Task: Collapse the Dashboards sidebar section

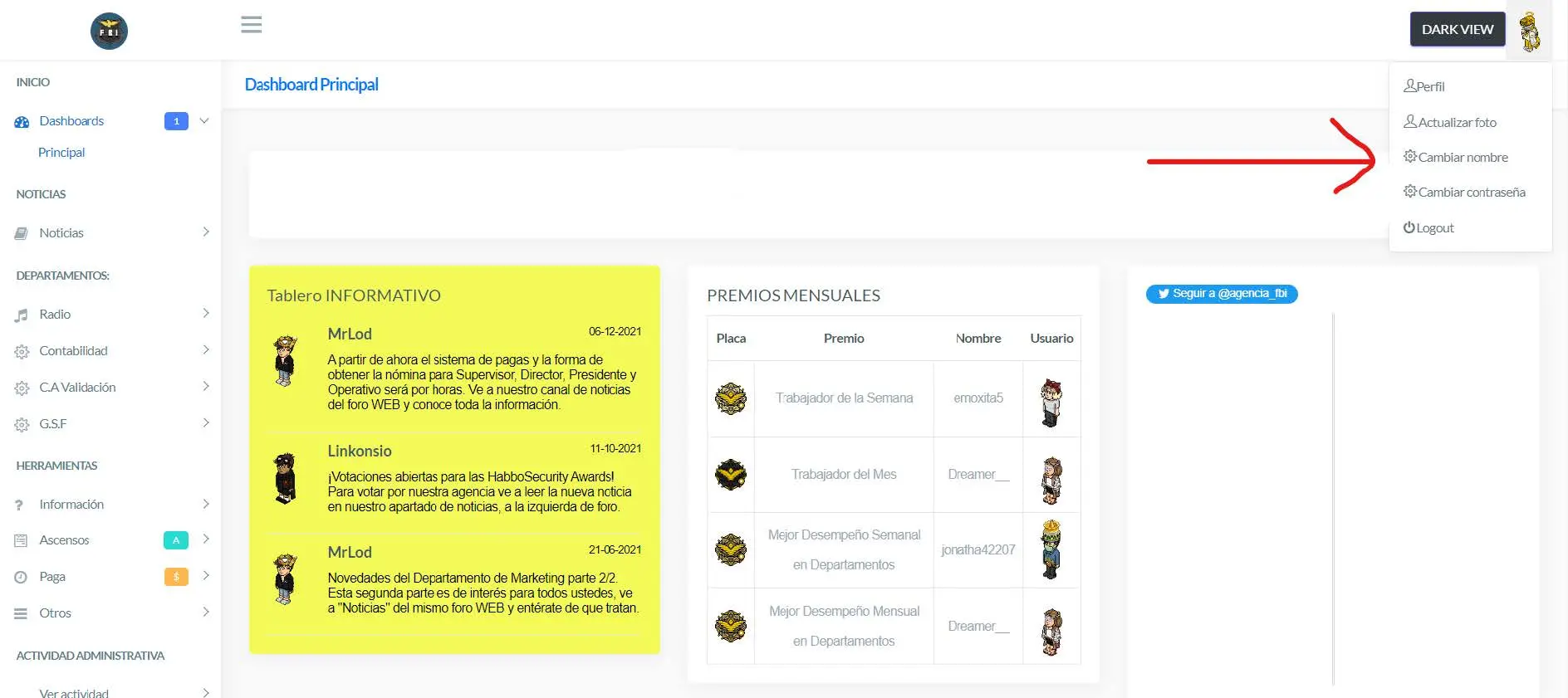Action: 204,121
